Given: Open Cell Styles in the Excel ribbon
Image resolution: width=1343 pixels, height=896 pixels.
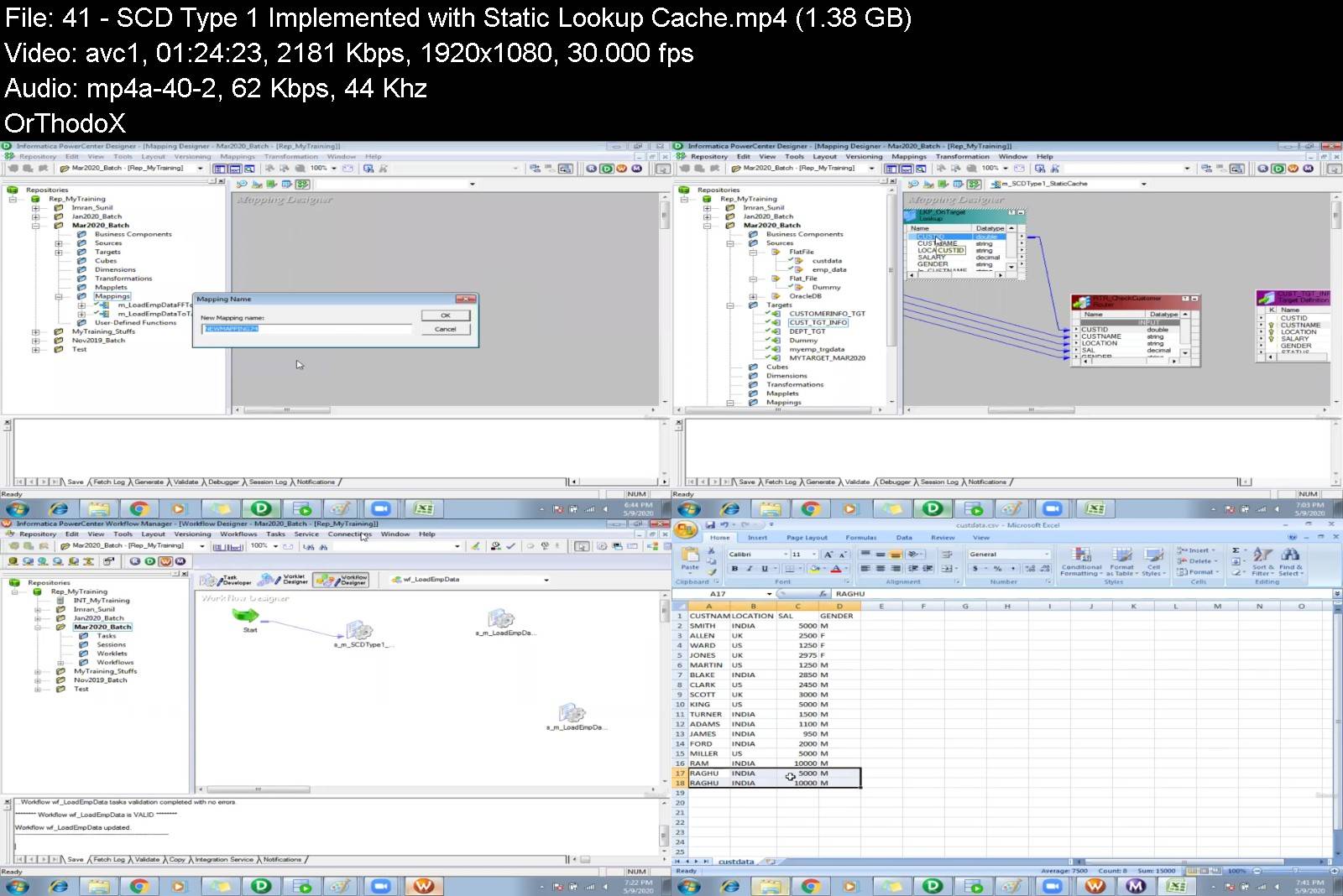Looking at the screenshot, I should point(1153,561).
